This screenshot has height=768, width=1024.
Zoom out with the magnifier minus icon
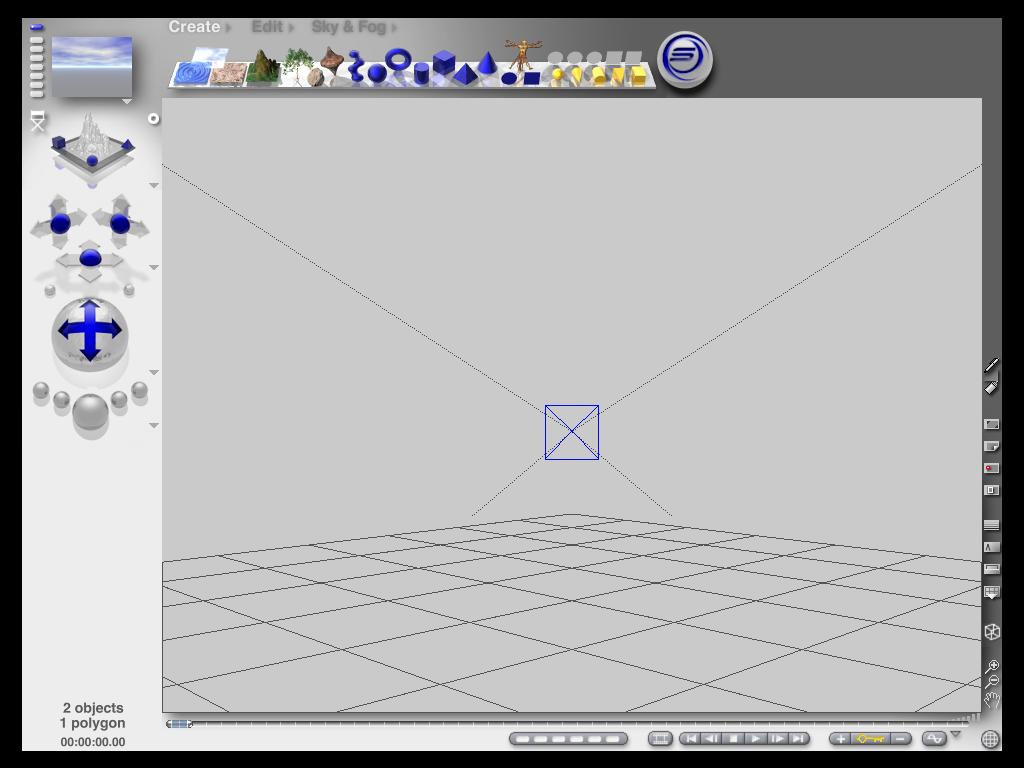coord(992,682)
